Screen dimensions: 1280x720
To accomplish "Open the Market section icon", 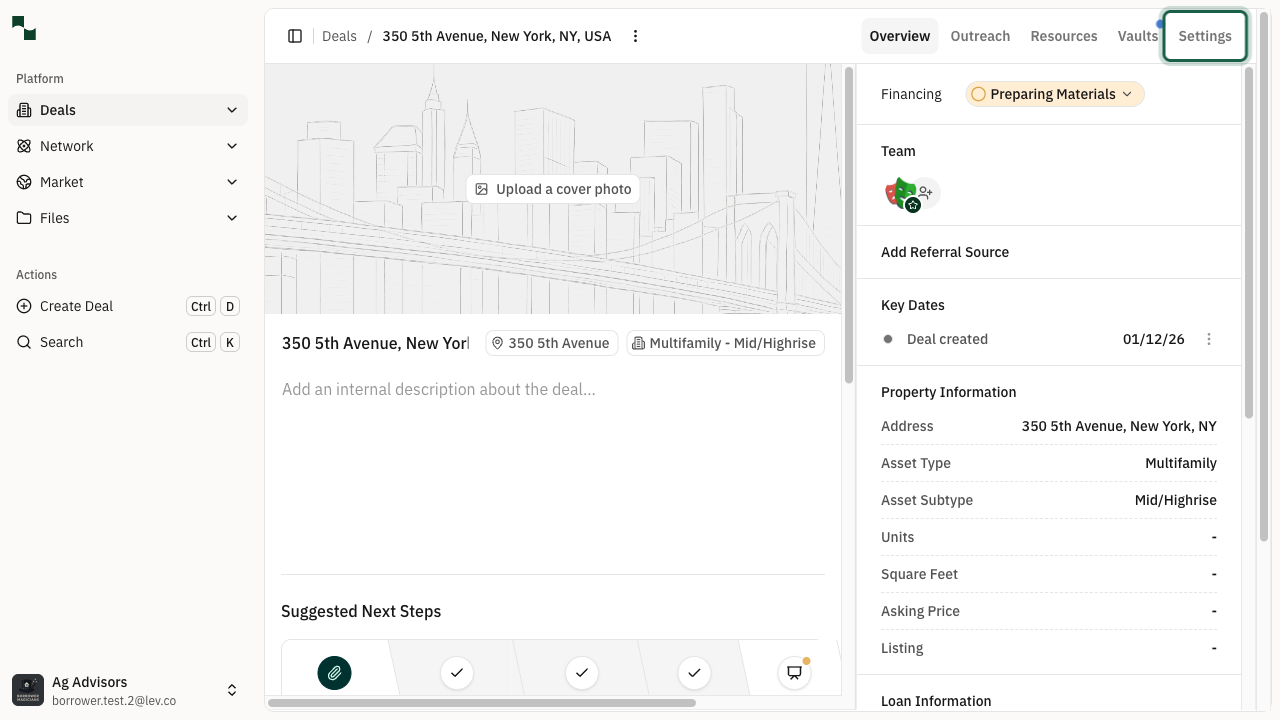I will (x=24, y=182).
